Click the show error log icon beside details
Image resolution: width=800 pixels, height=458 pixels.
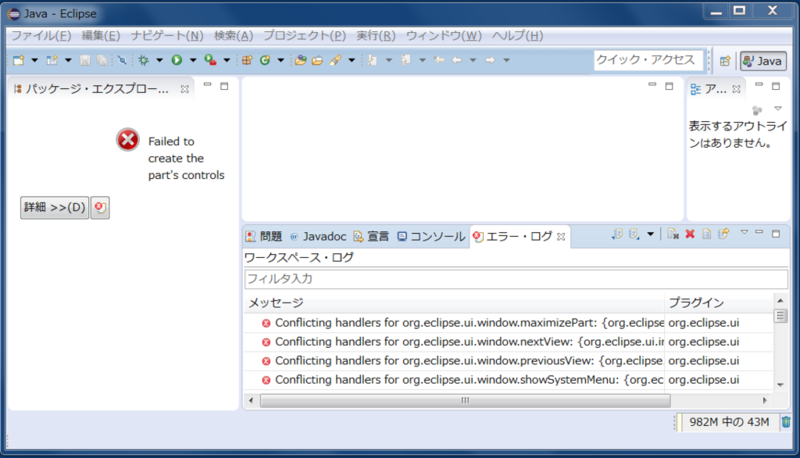click(x=100, y=207)
